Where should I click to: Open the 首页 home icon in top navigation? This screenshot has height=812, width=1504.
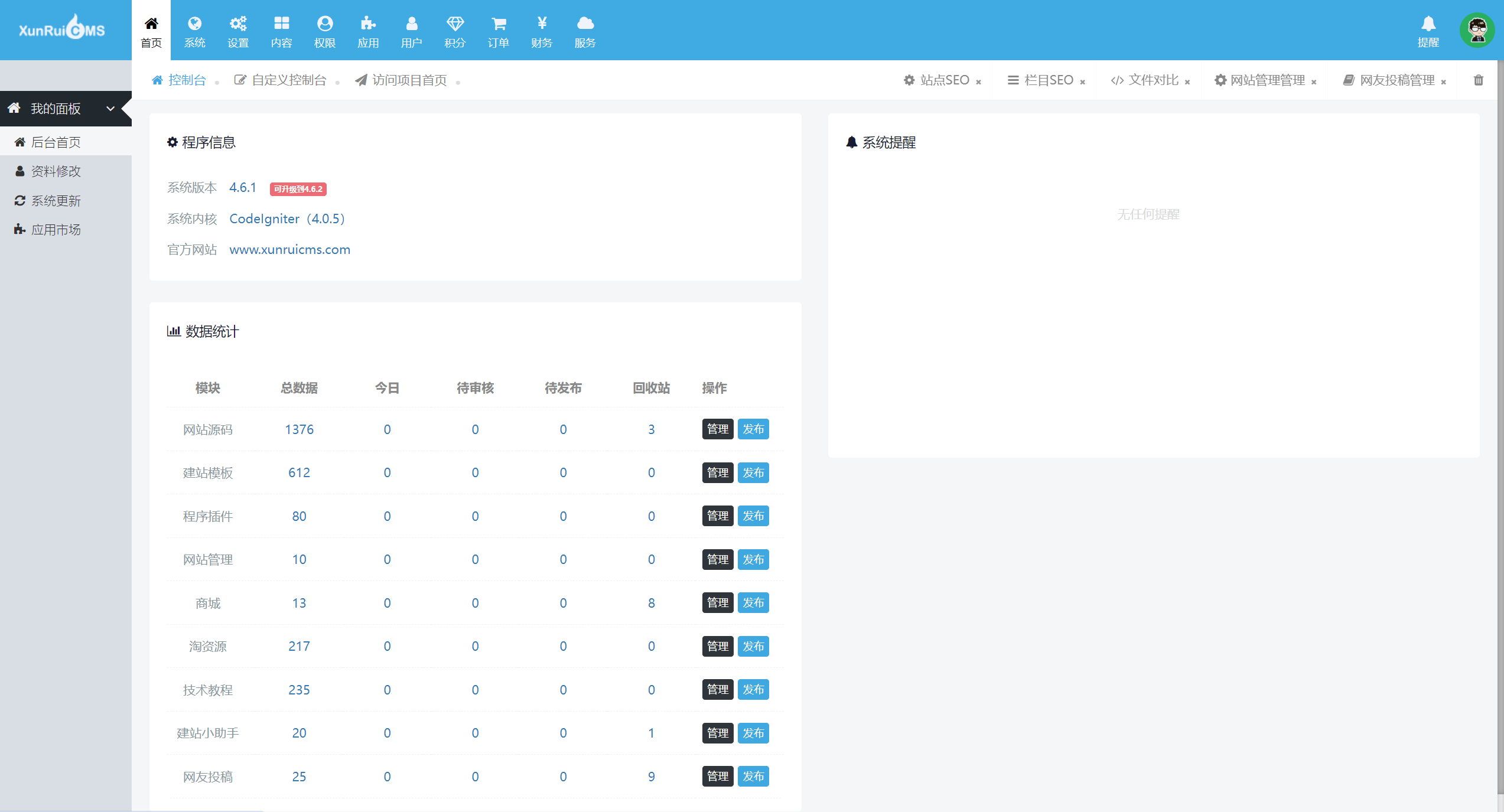(151, 31)
